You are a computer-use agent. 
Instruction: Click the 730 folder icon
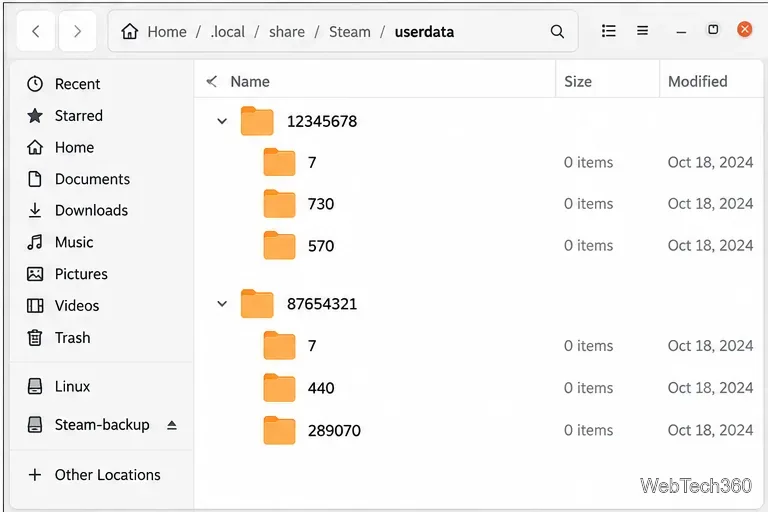[x=279, y=203]
